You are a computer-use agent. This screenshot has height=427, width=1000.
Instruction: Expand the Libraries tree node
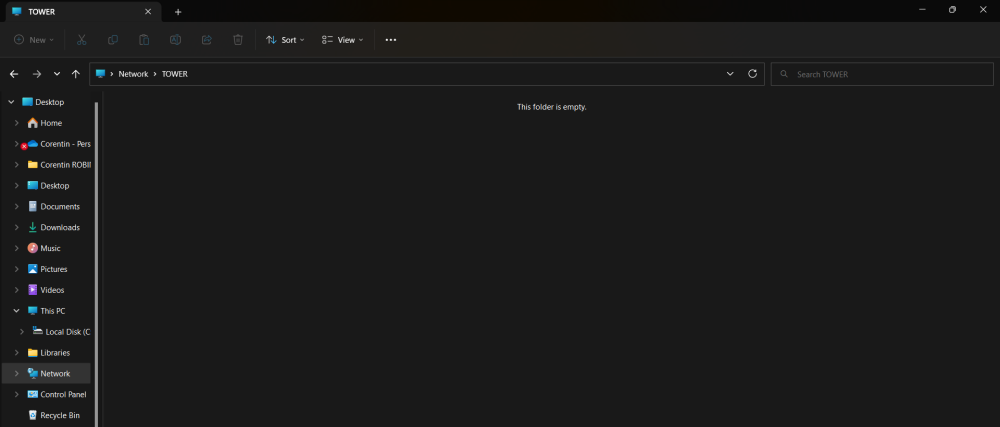(x=17, y=352)
